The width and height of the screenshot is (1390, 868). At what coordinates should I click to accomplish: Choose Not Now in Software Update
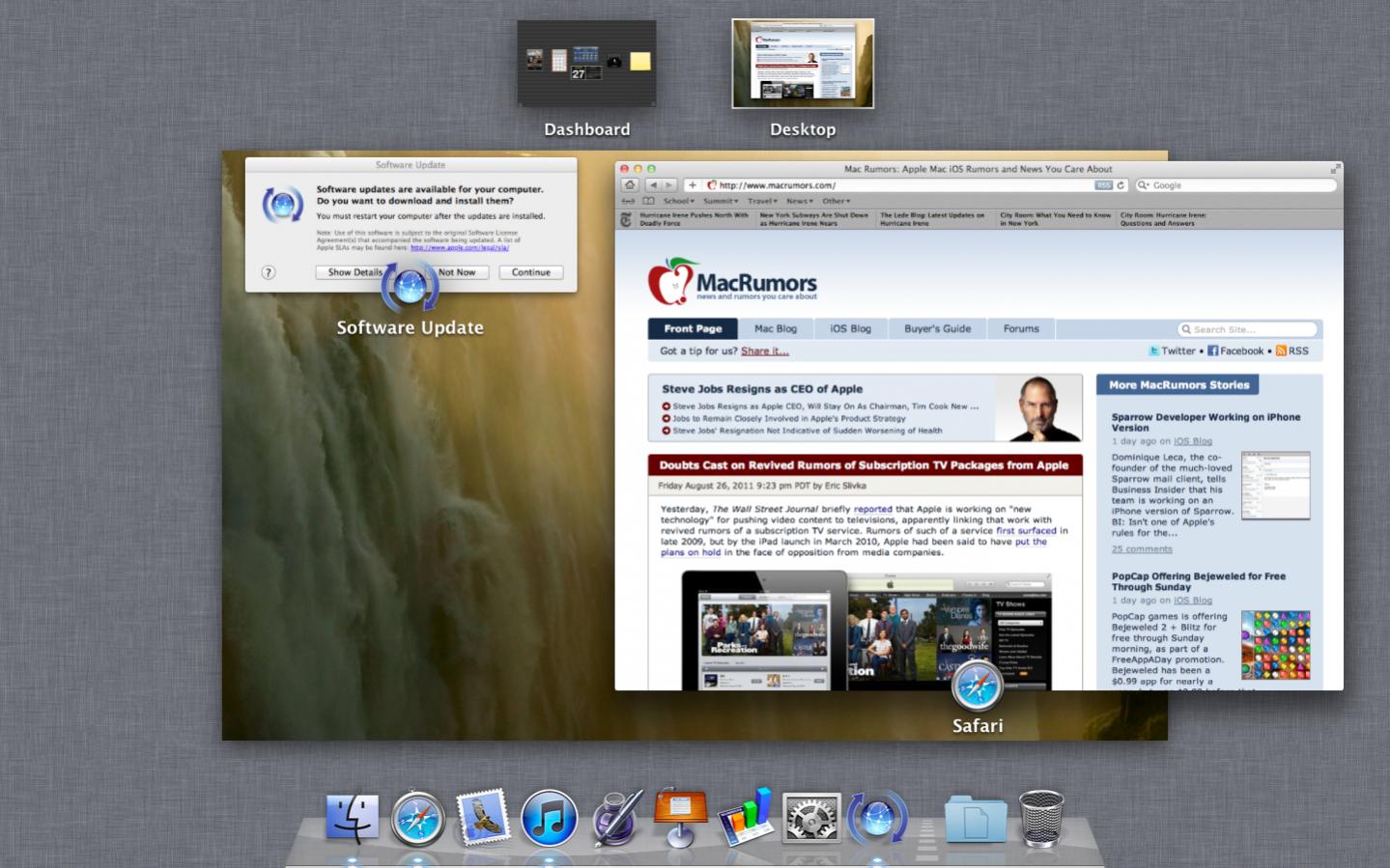tap(457, 272)
